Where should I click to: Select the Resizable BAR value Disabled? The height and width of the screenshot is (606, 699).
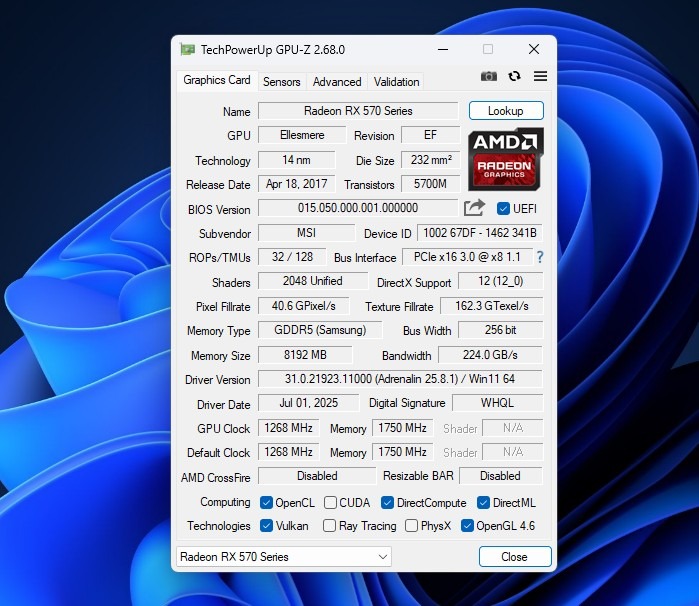[501, 476]
